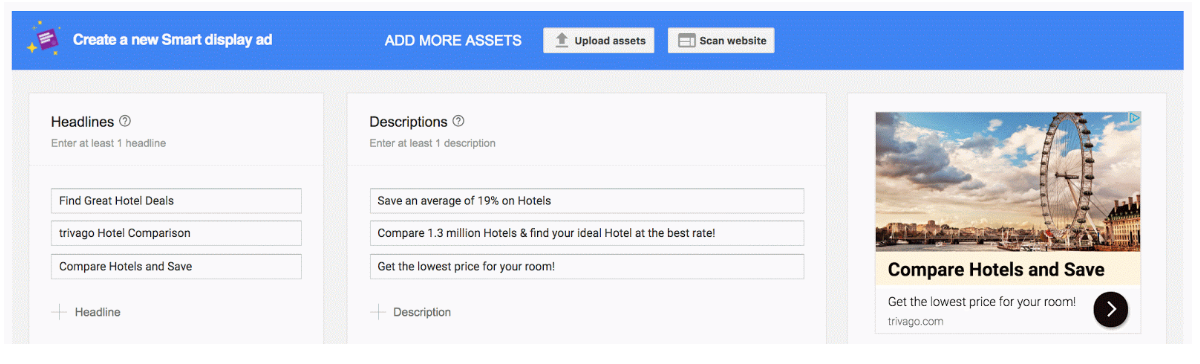Screen dimensions: 1200x364
Task: Click the plus icon beside Description
Action: click(x=378, y=312)
